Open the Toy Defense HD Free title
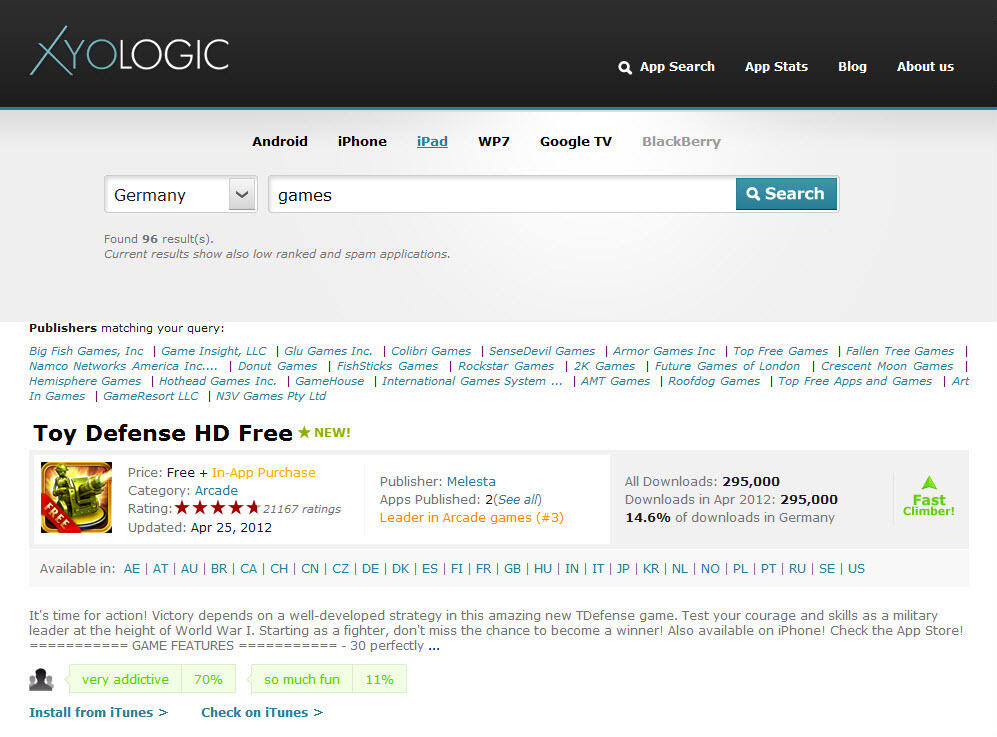 pos(163,433)
